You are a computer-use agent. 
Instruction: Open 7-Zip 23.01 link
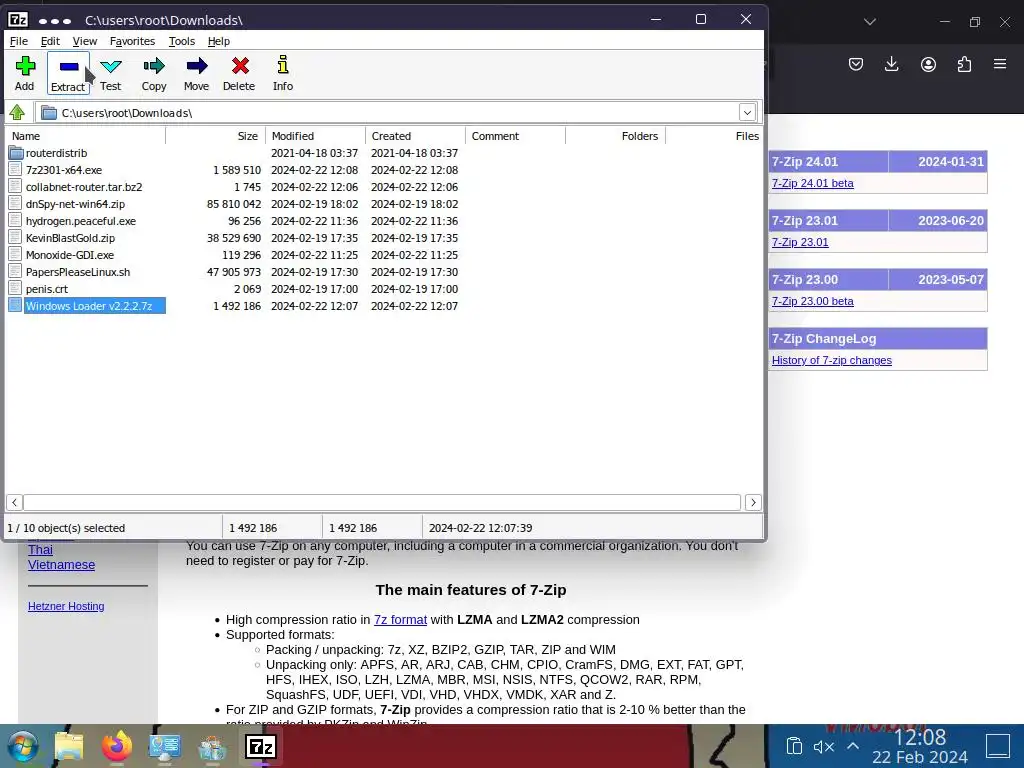point(800,242)
